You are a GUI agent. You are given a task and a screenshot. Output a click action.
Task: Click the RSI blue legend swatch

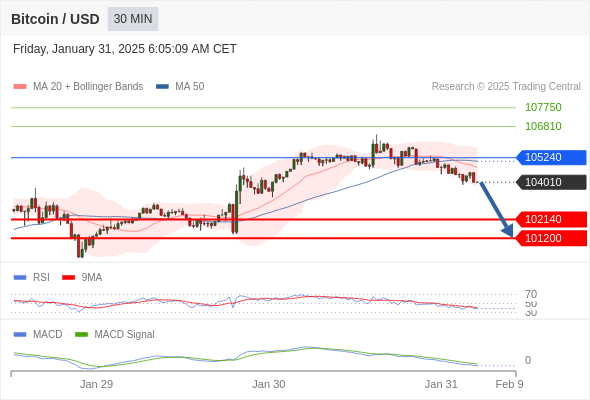click(20, 278)
